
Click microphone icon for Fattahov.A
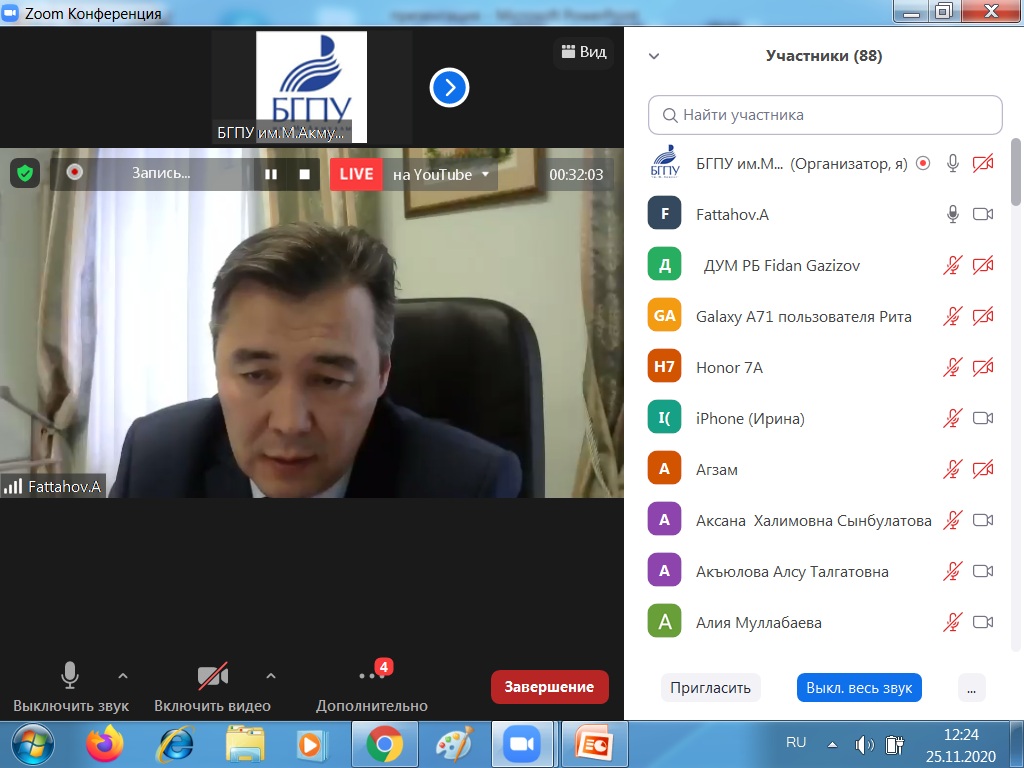tap(953, 214)
